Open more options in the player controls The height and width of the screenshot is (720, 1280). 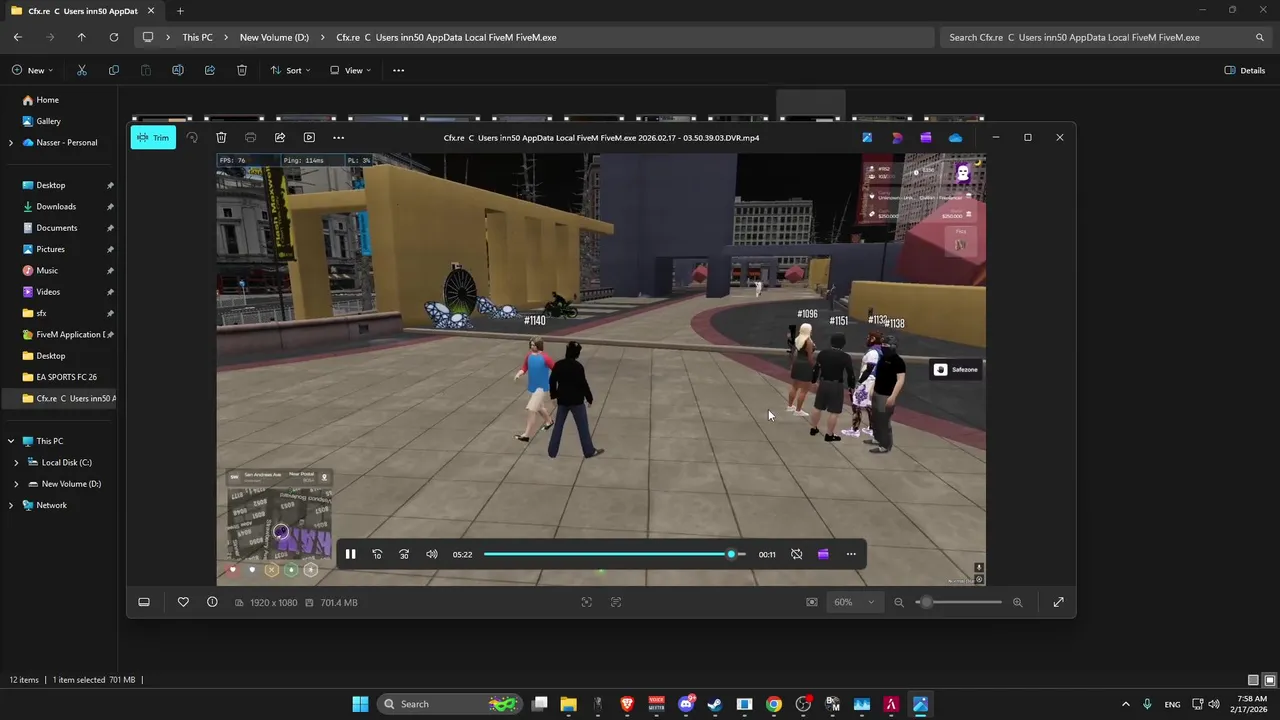coord(851,554)
